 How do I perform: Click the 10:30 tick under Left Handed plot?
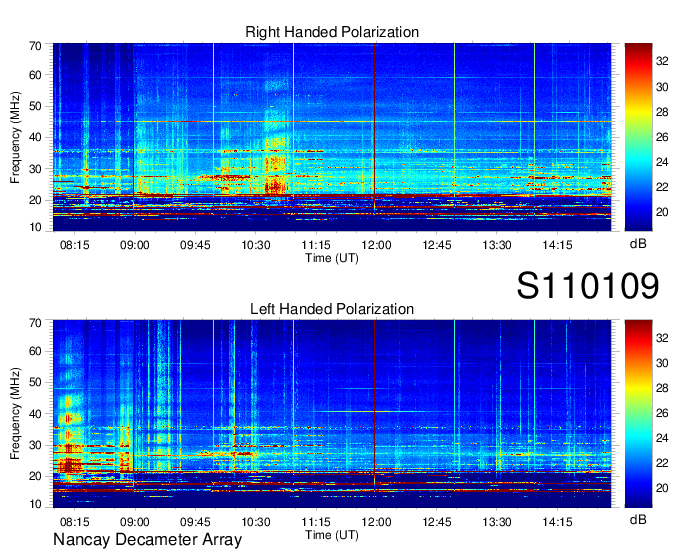pyautogui.click(x=255, y=522)
